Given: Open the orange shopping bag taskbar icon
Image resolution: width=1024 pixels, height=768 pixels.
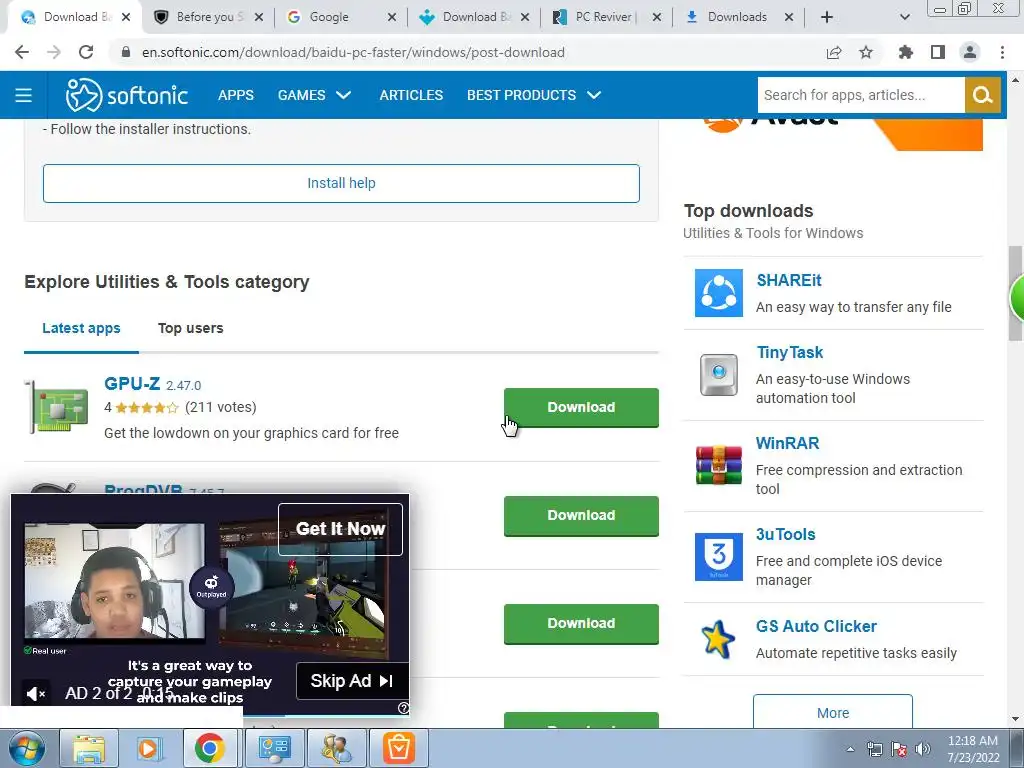Looking at the screenshot, I should click(x=399, y=748).
